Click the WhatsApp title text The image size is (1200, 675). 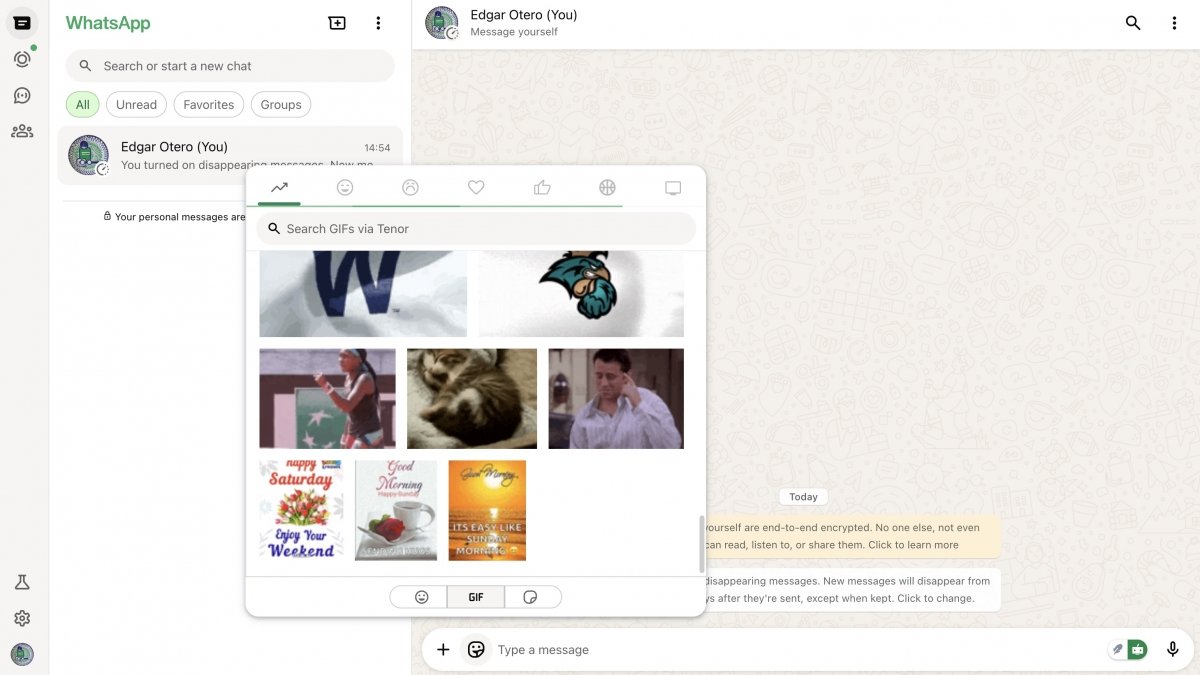point(108,23)
